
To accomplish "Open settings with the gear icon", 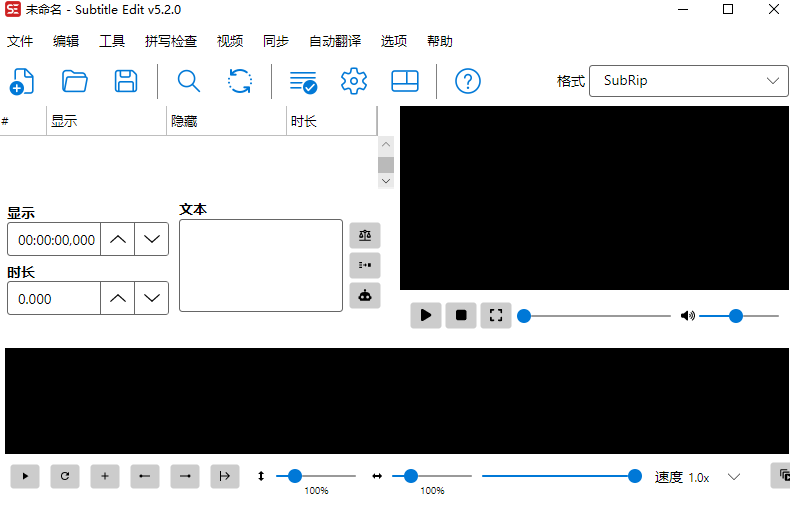I will click(354, 81).
